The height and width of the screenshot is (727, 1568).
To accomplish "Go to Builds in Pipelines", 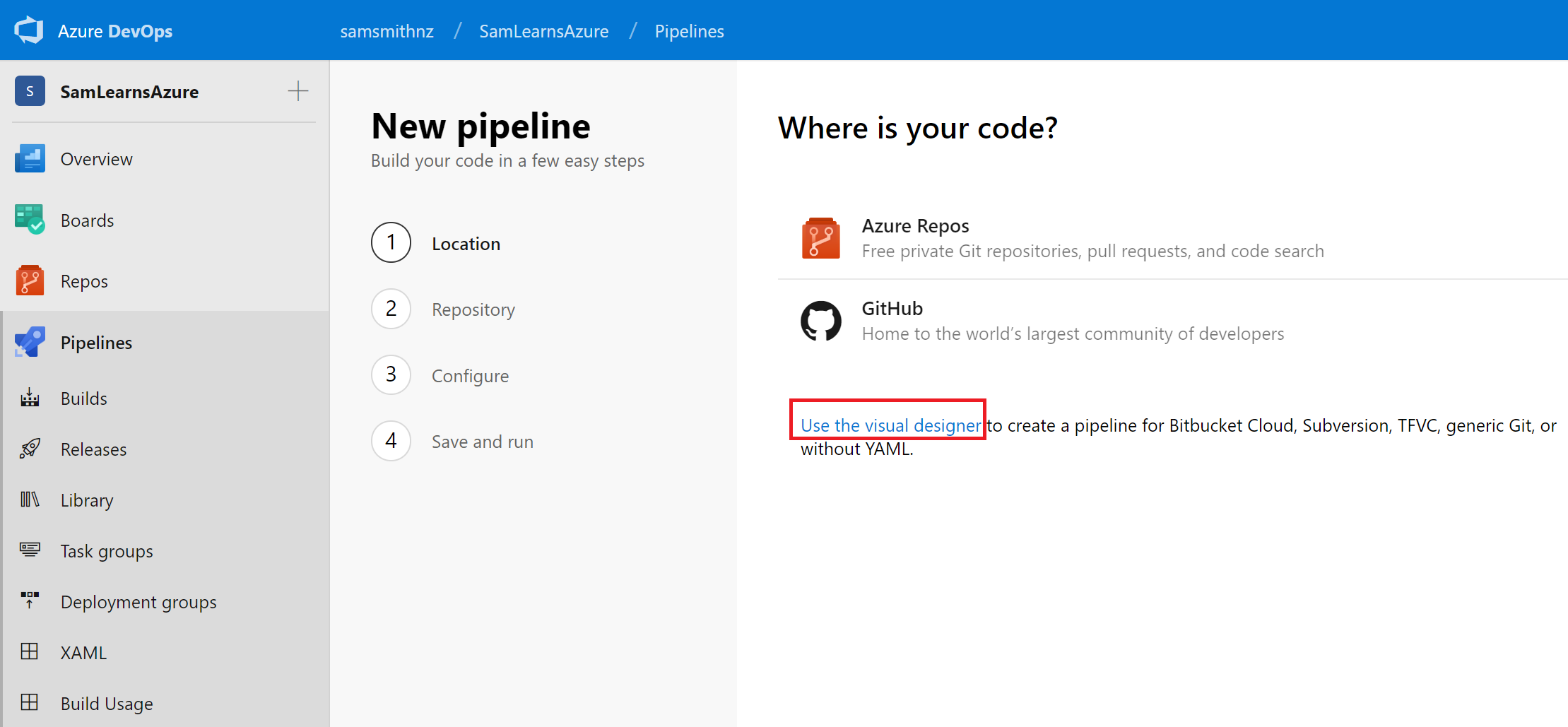I will [83, 398].
